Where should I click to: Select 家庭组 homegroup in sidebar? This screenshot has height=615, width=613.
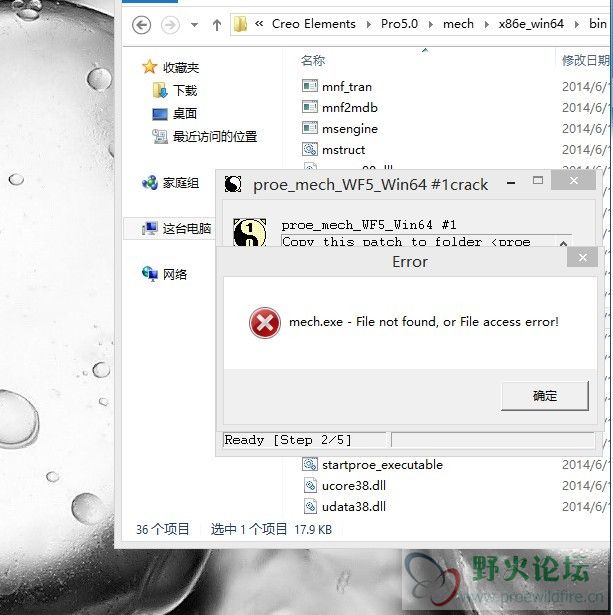coord(180,183)
